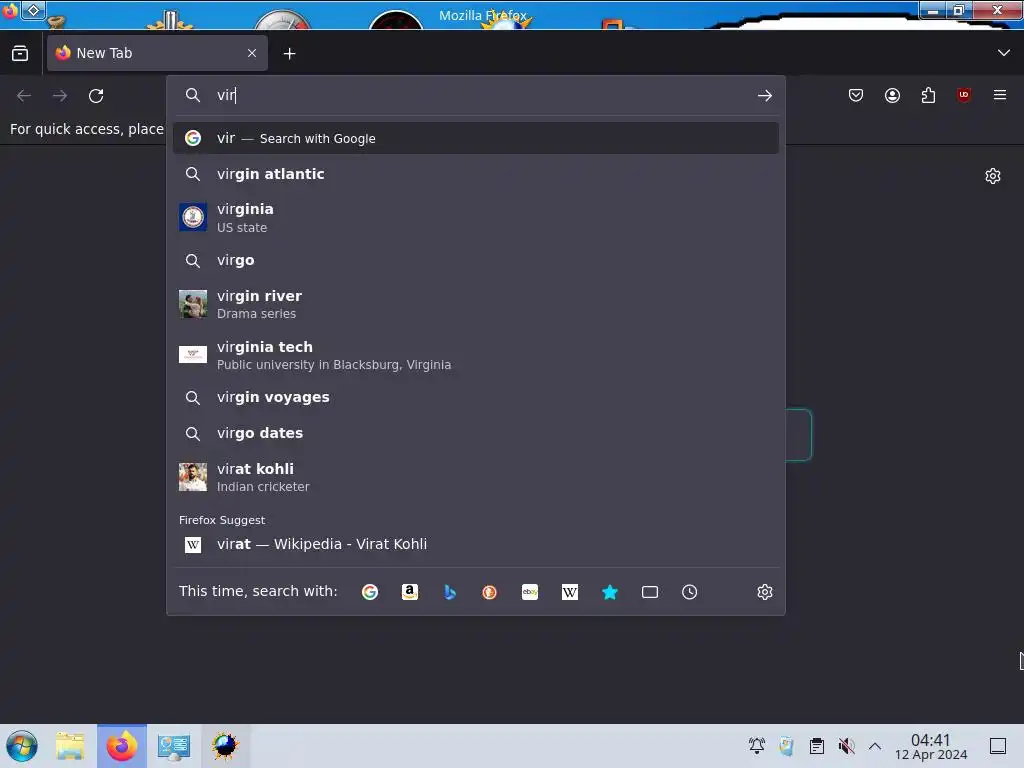Expand the hidden tray icons arrow
This screenshot has height=768, width=1024.
[875, 746]
